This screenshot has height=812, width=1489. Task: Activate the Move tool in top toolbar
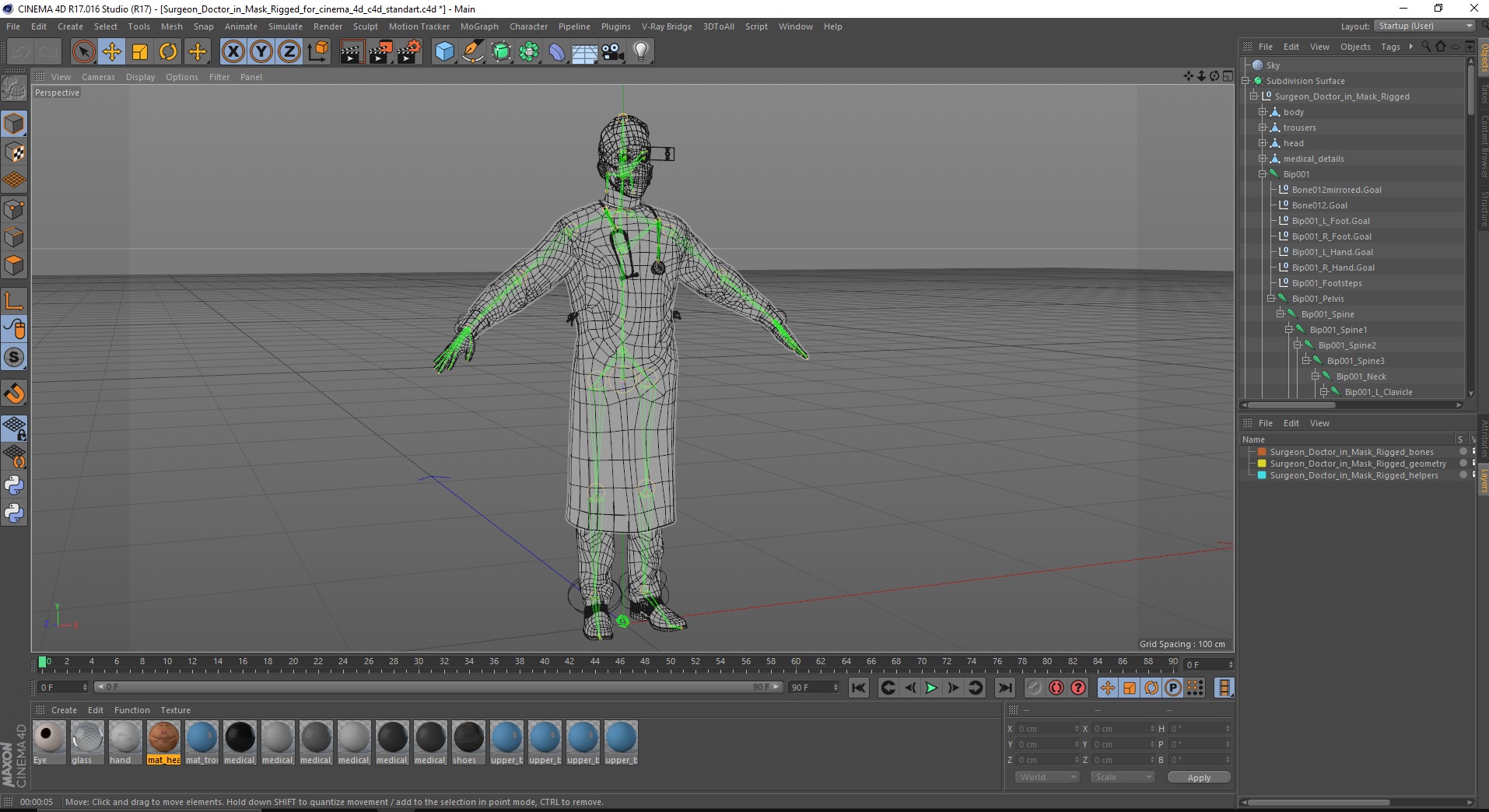111,52
